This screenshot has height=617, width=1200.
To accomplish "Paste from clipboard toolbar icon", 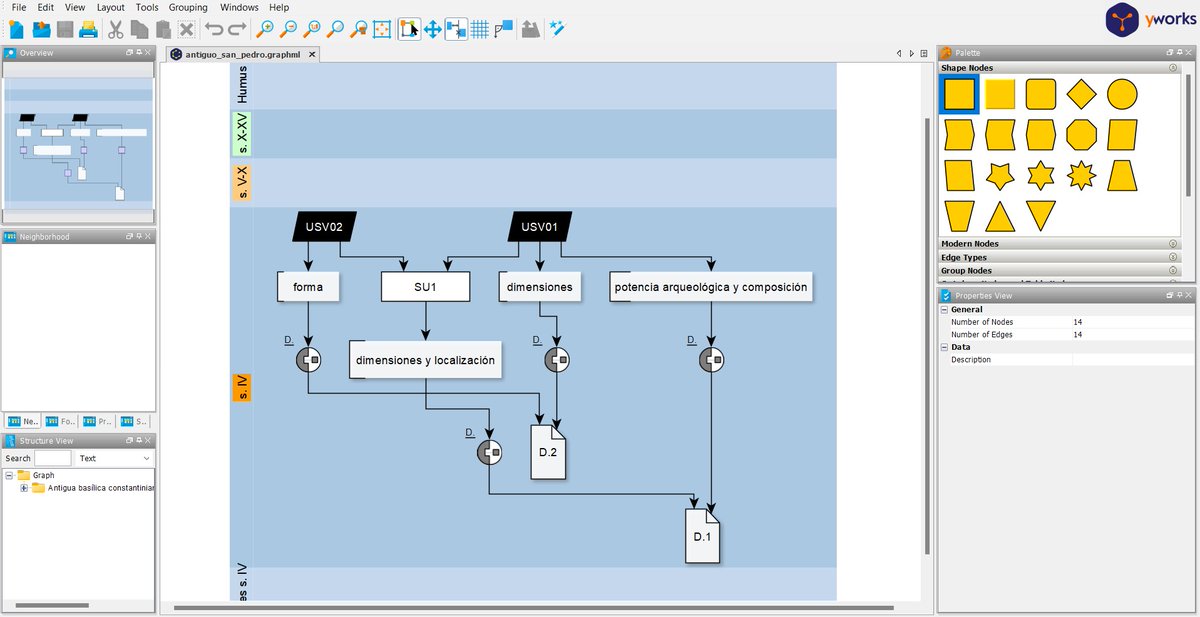I will 162,29.
